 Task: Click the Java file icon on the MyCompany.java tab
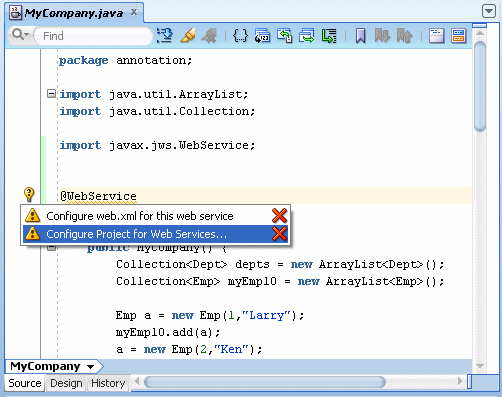click(15, 13)
